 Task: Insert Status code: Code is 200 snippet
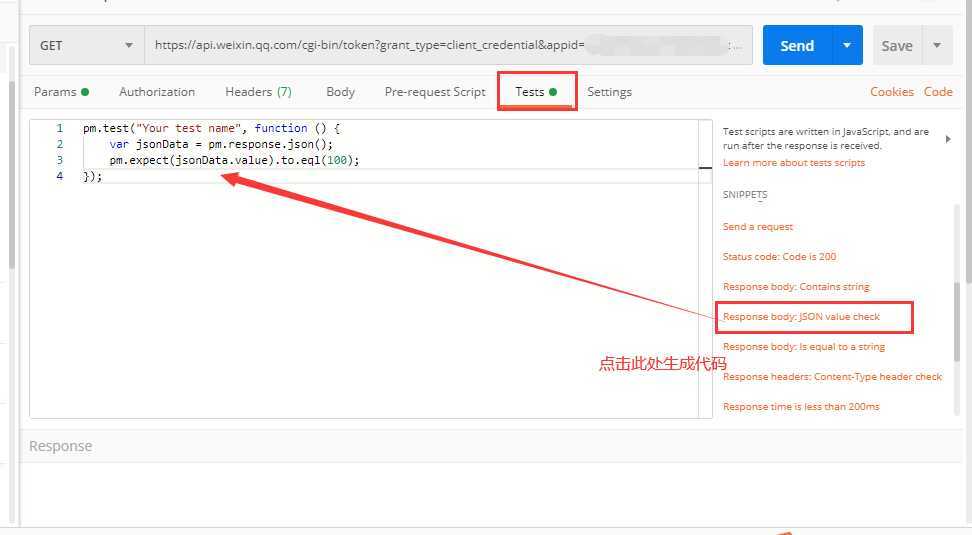click(x=779, y=257)
